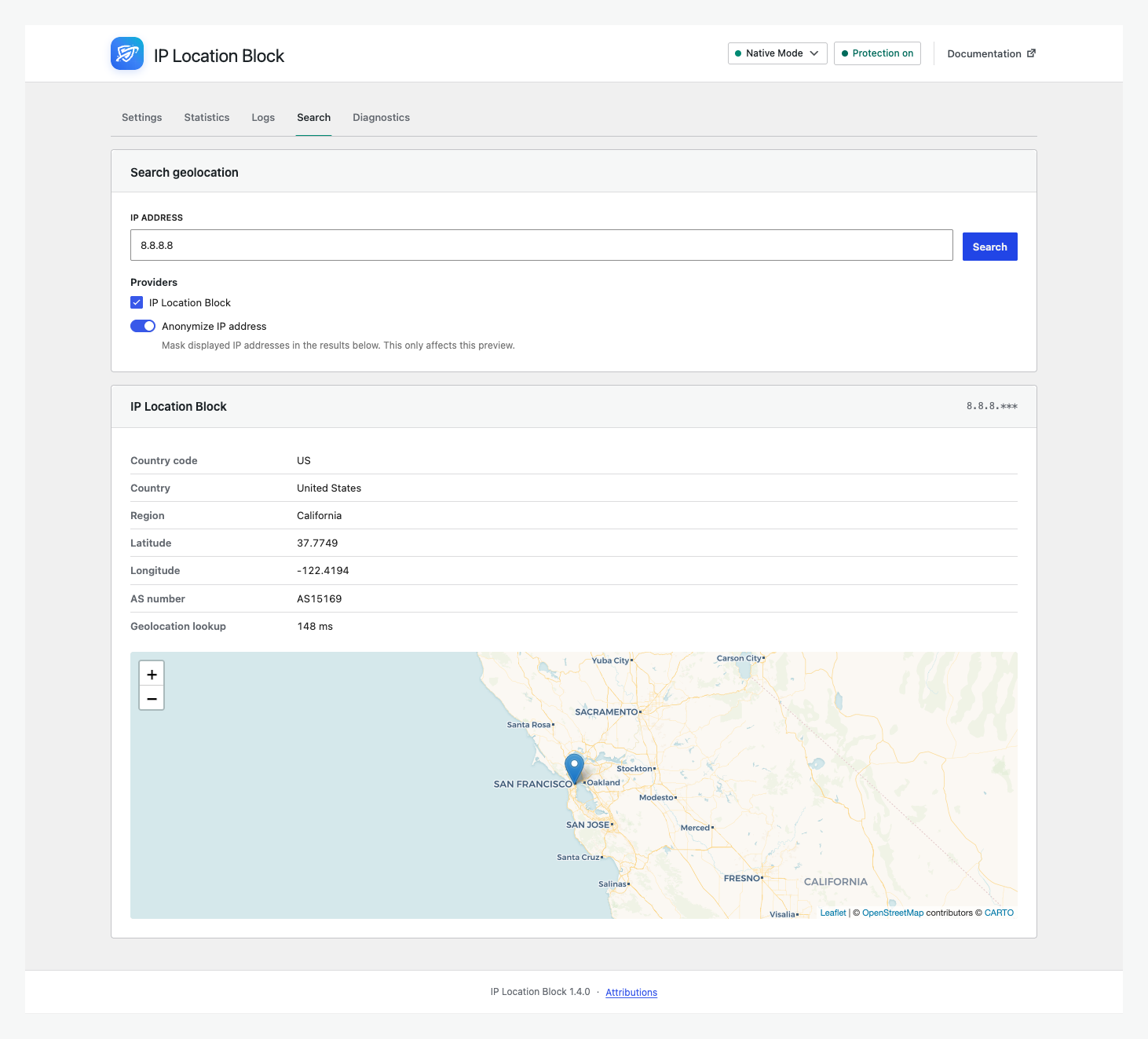Viewport: 1148px width, 1039px height.
Task: Click the Mask displayed IP addresses help text
Action: pyautogui.click(x=338, y=346)
